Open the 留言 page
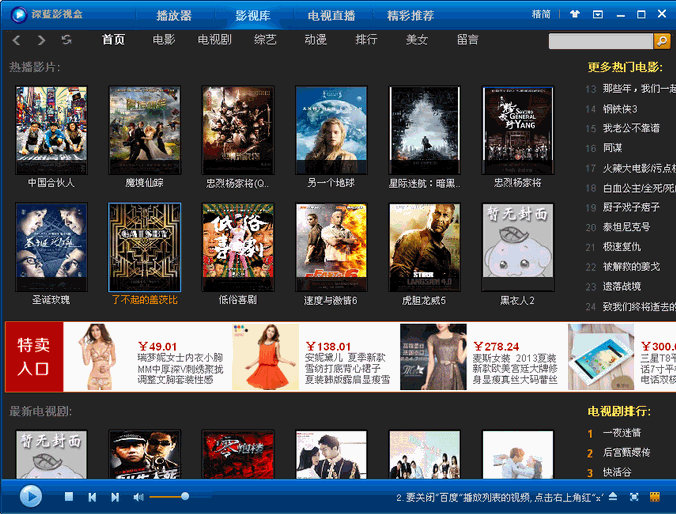 pos(467,40)
